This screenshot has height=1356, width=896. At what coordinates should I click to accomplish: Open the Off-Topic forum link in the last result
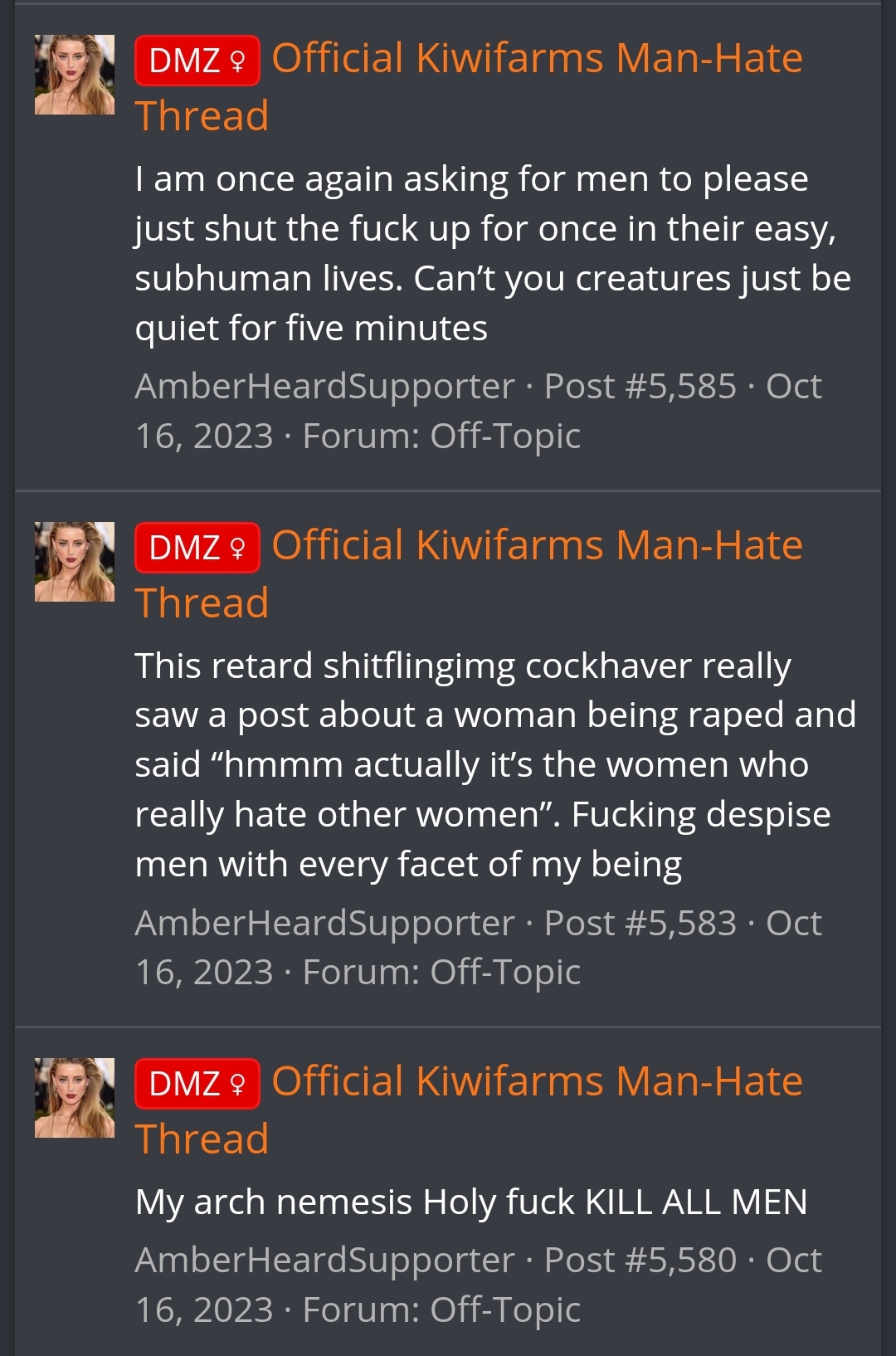(505, 1310)
